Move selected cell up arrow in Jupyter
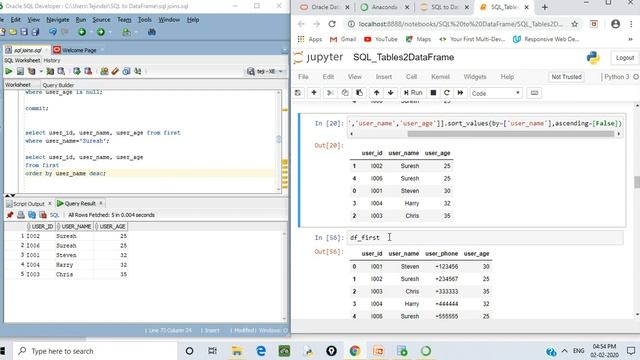 click(x=376, y=93)
